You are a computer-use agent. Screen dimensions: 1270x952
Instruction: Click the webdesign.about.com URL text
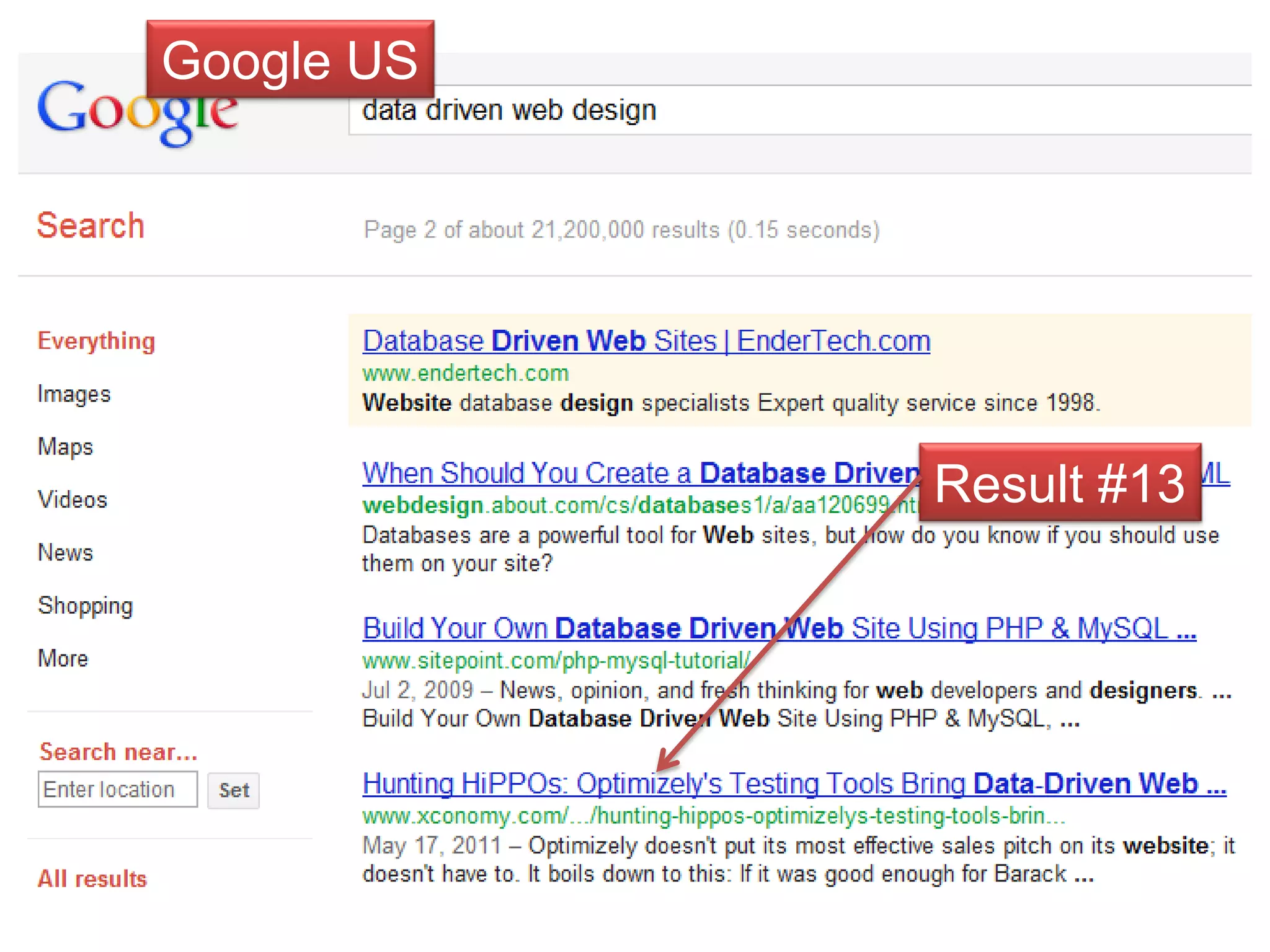click(x=641, y=505)
